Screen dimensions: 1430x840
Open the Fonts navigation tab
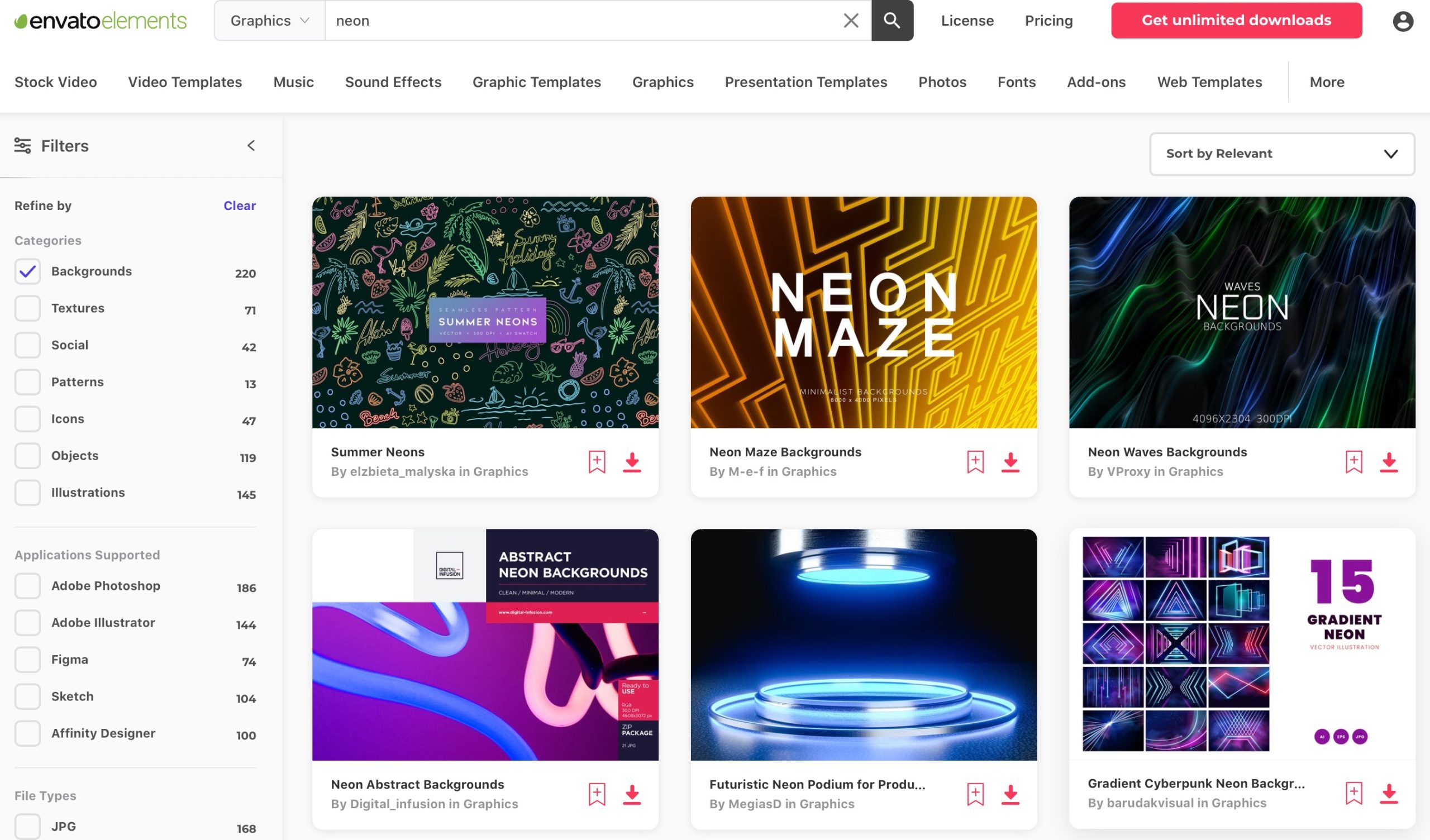(1016, 82)
